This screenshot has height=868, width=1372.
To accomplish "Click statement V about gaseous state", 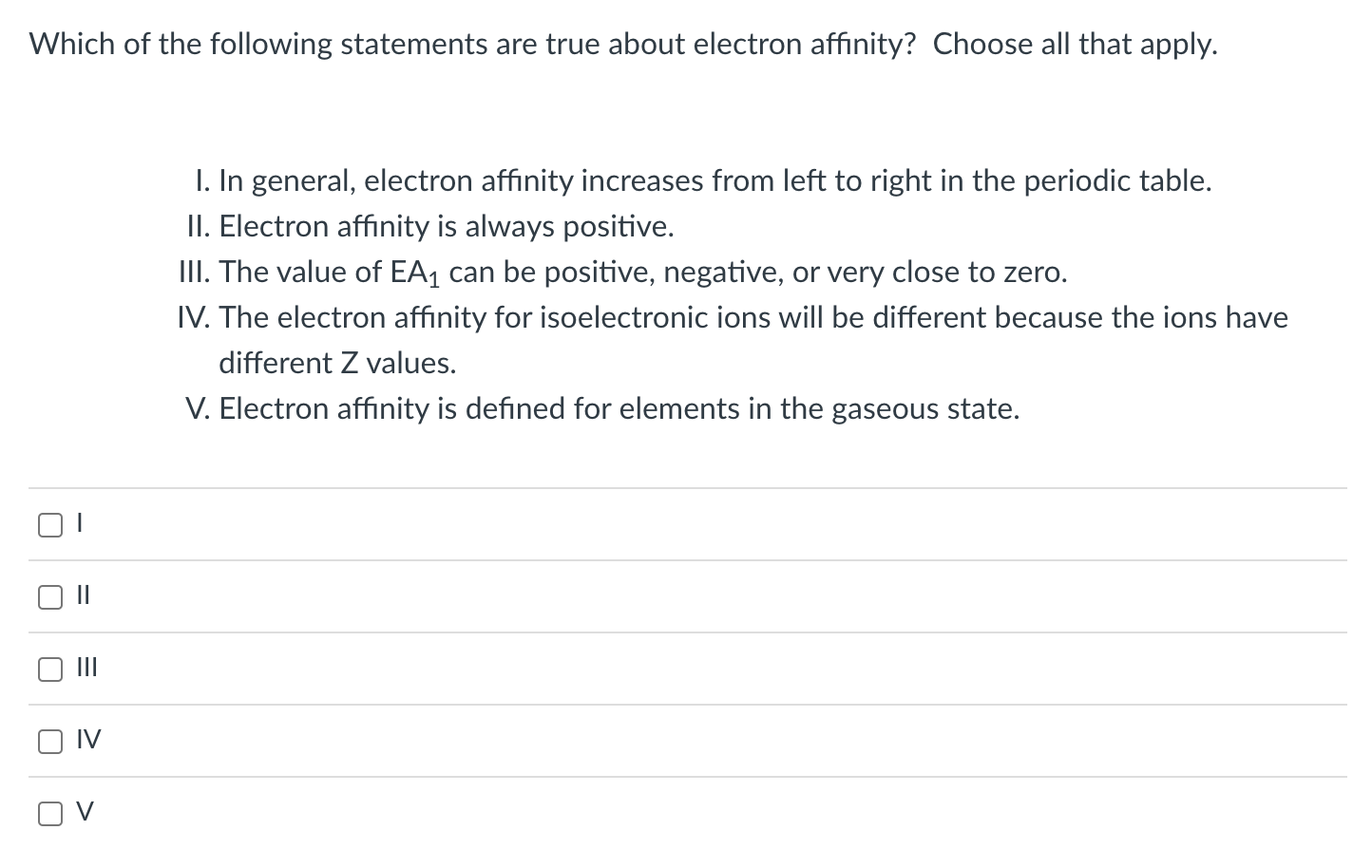I will point(602,408).
